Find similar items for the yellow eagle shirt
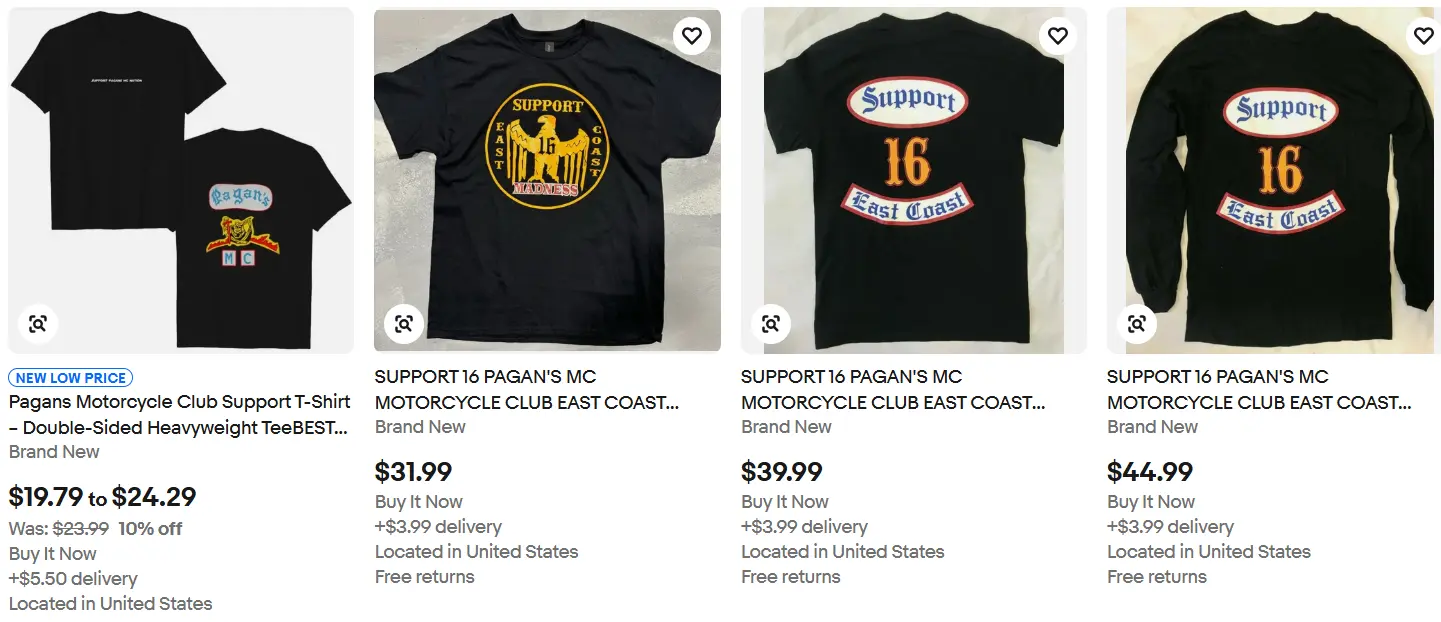The width and height of the screenshot is (1441, 622). [x=404, y=323]
